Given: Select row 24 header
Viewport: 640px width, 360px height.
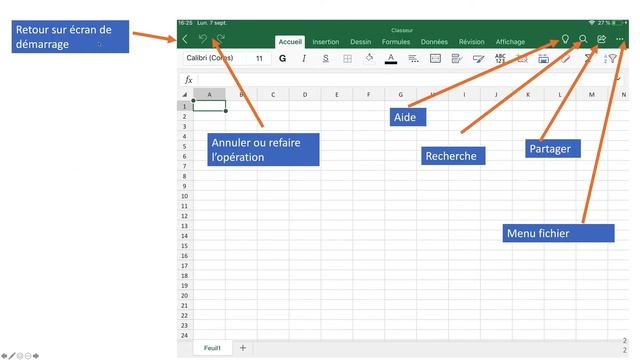Looking at the screenshot, I should [184, 335].
